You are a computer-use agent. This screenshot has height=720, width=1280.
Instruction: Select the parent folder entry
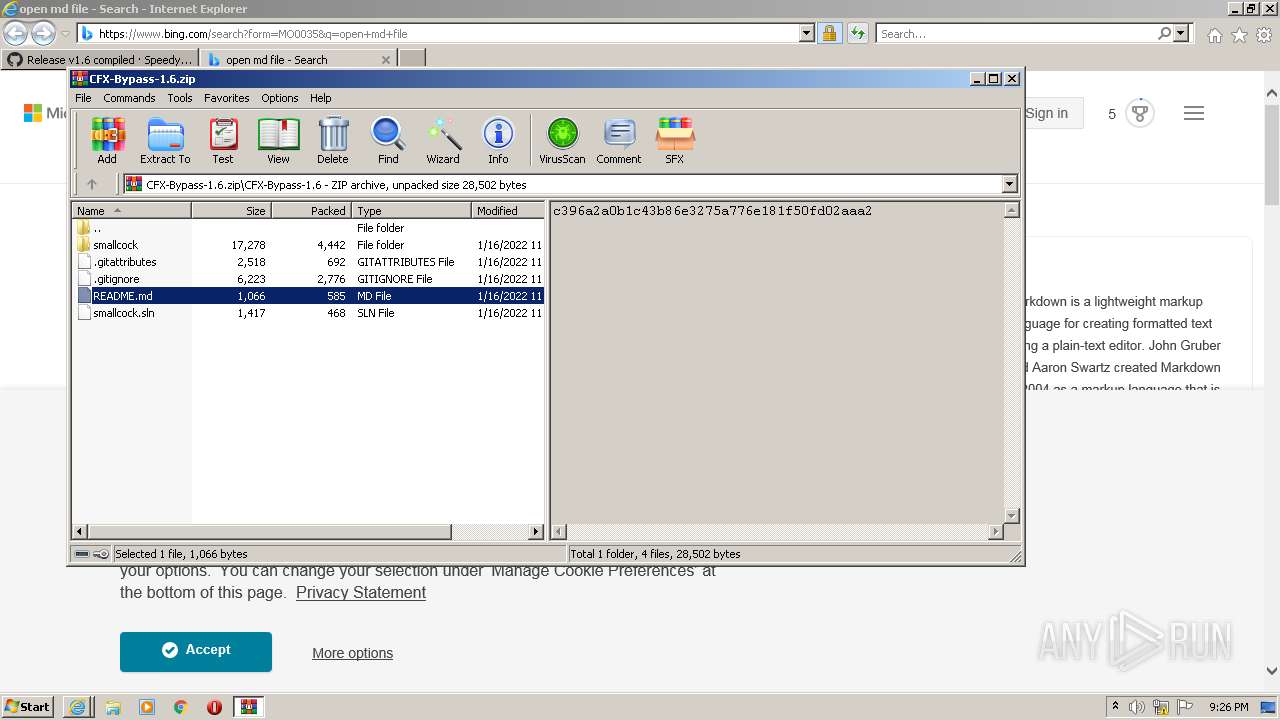coord(310,227)
